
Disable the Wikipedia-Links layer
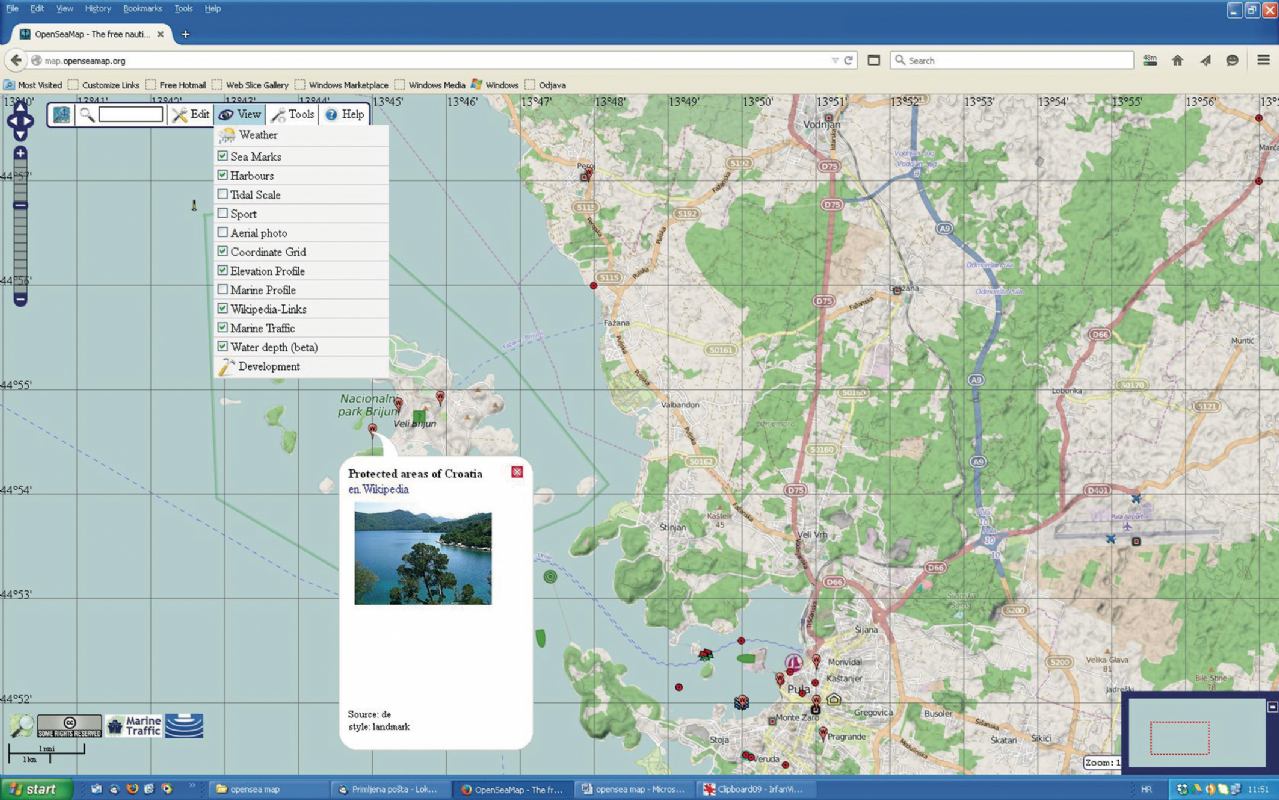[x=223, y=308]
